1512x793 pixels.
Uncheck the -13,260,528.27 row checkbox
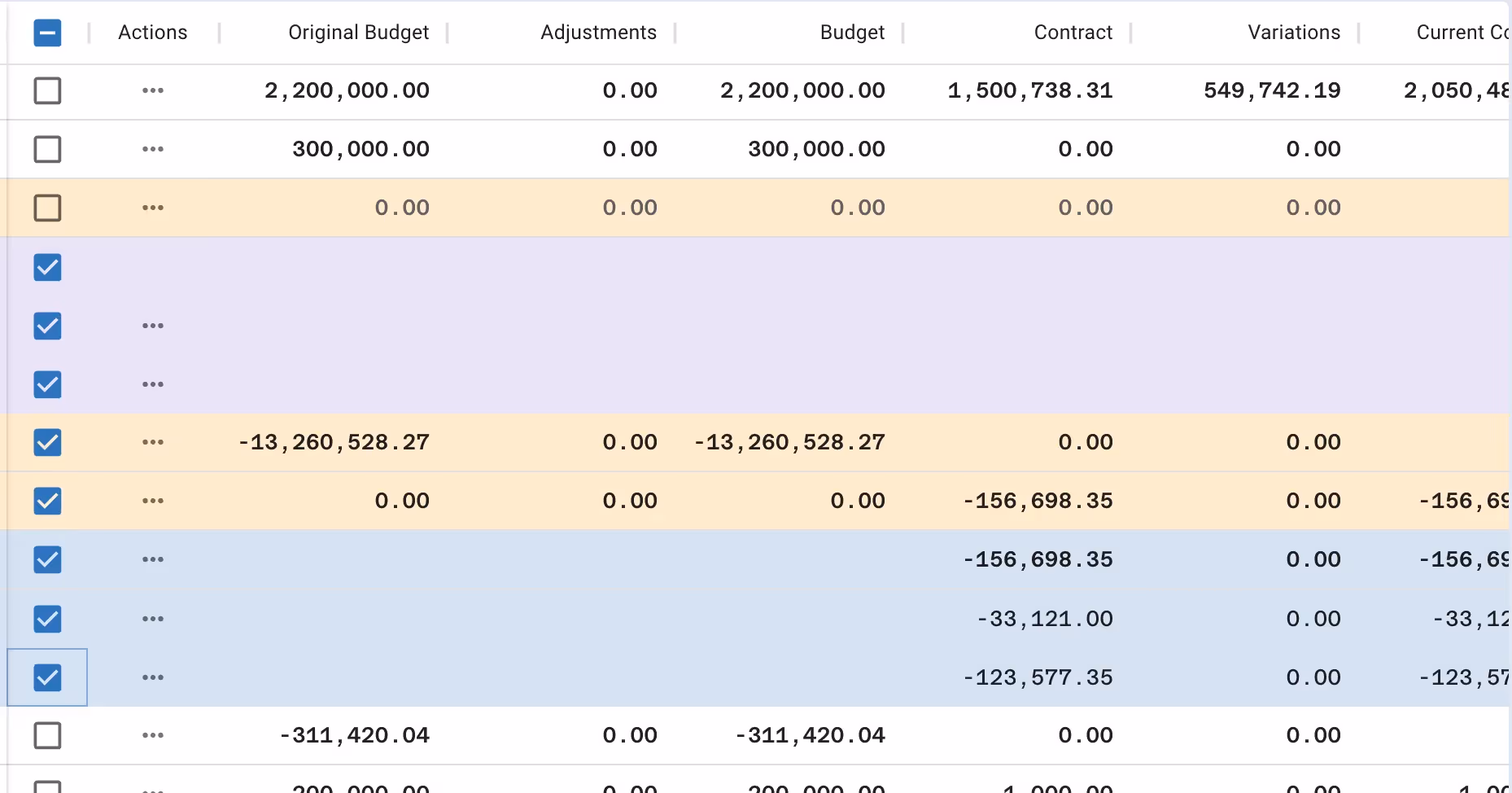[x=47, y=442]
